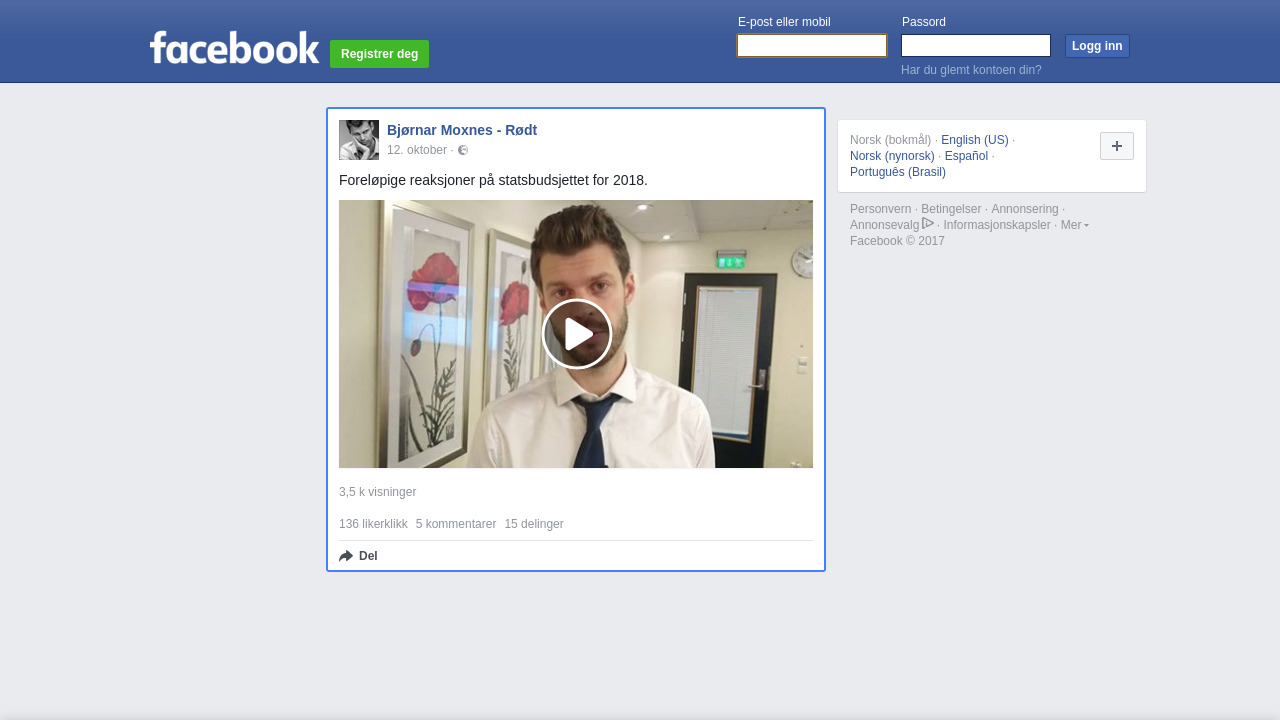Open the Informasjonskapsler footer link
The height and width of the screenshot is (720, 1280).
(x=997, y=225)
